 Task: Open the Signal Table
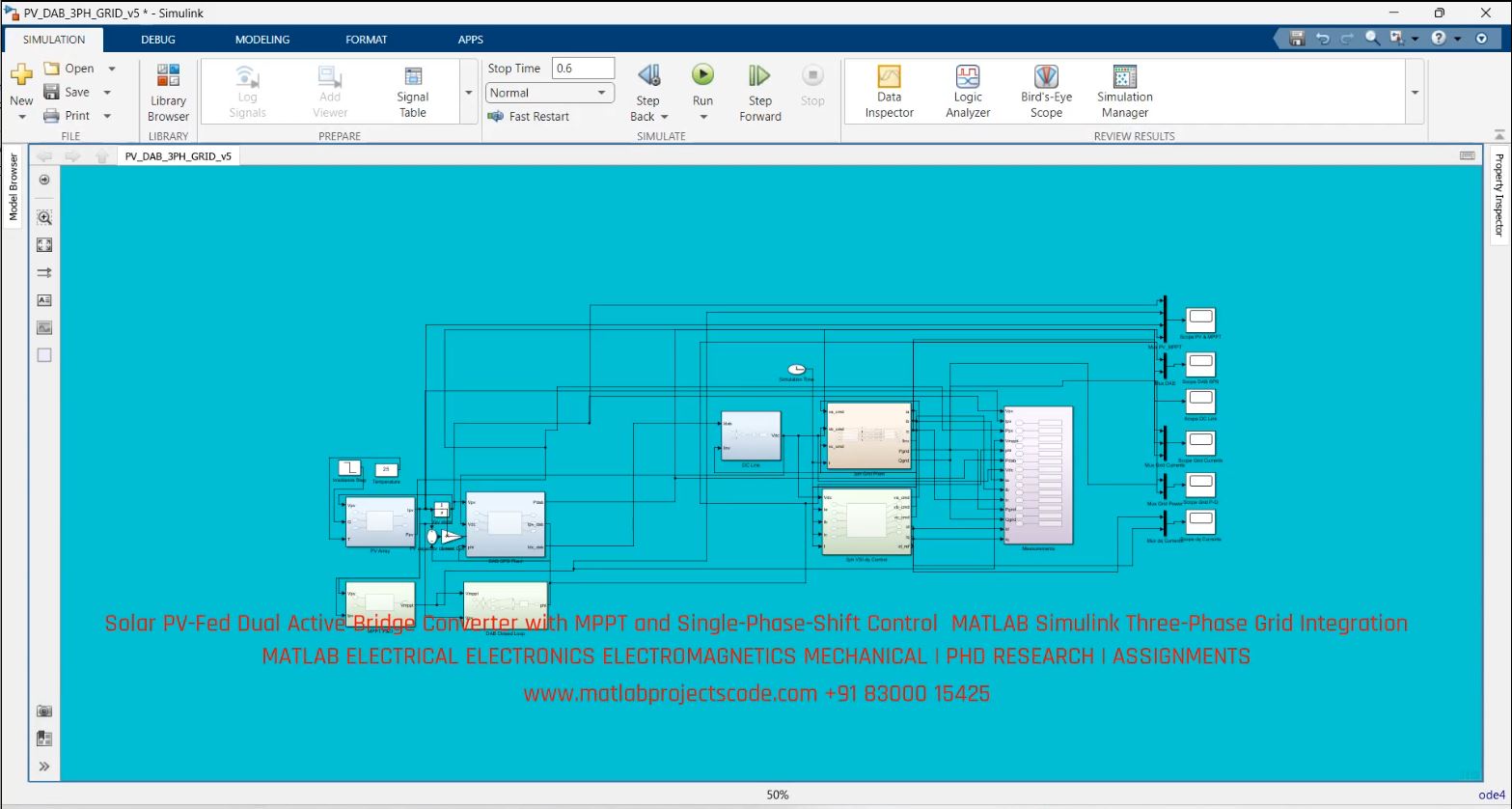[x=413, y=92]
